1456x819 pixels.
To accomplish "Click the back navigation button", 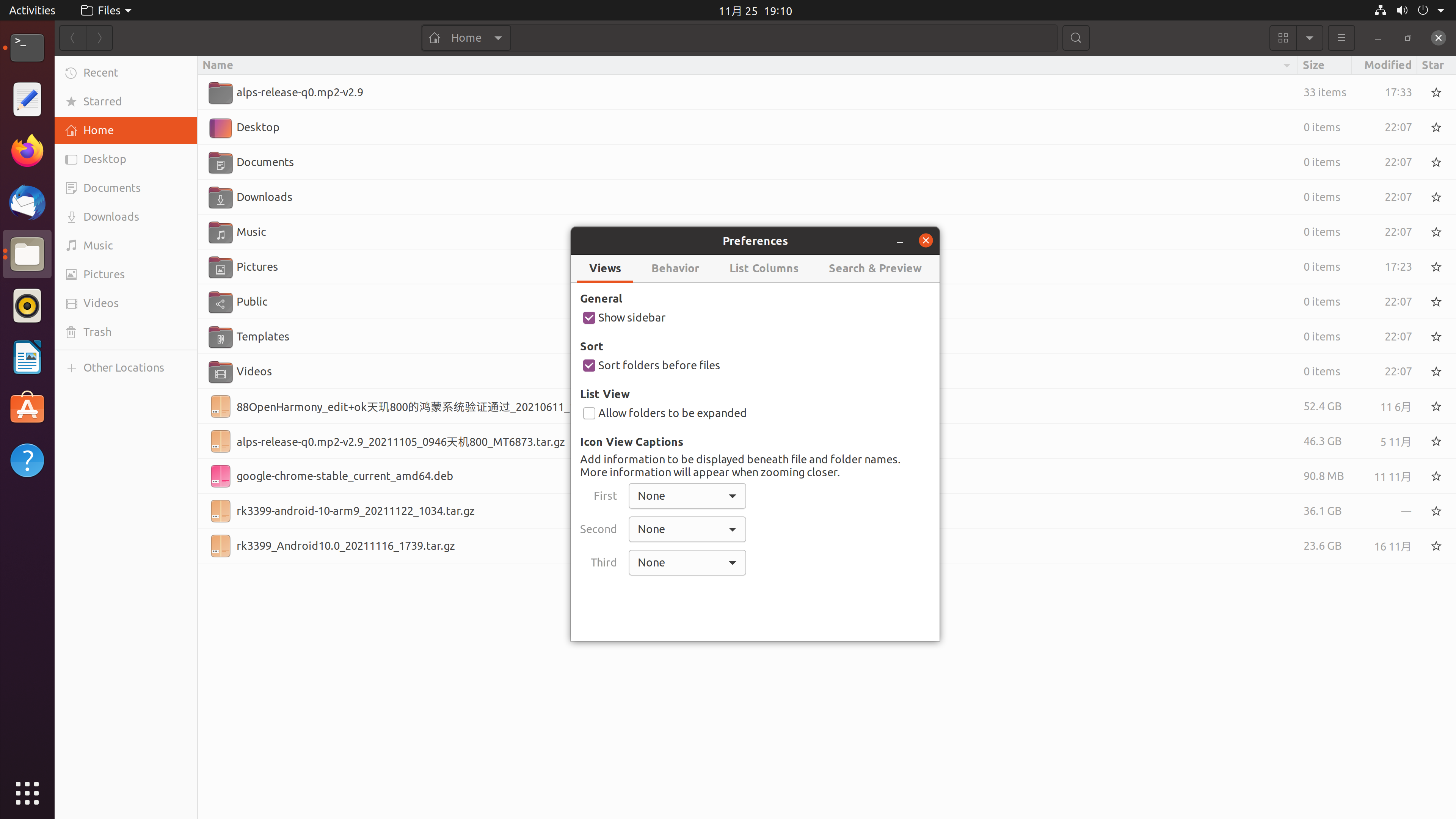I will click(72, 38).
